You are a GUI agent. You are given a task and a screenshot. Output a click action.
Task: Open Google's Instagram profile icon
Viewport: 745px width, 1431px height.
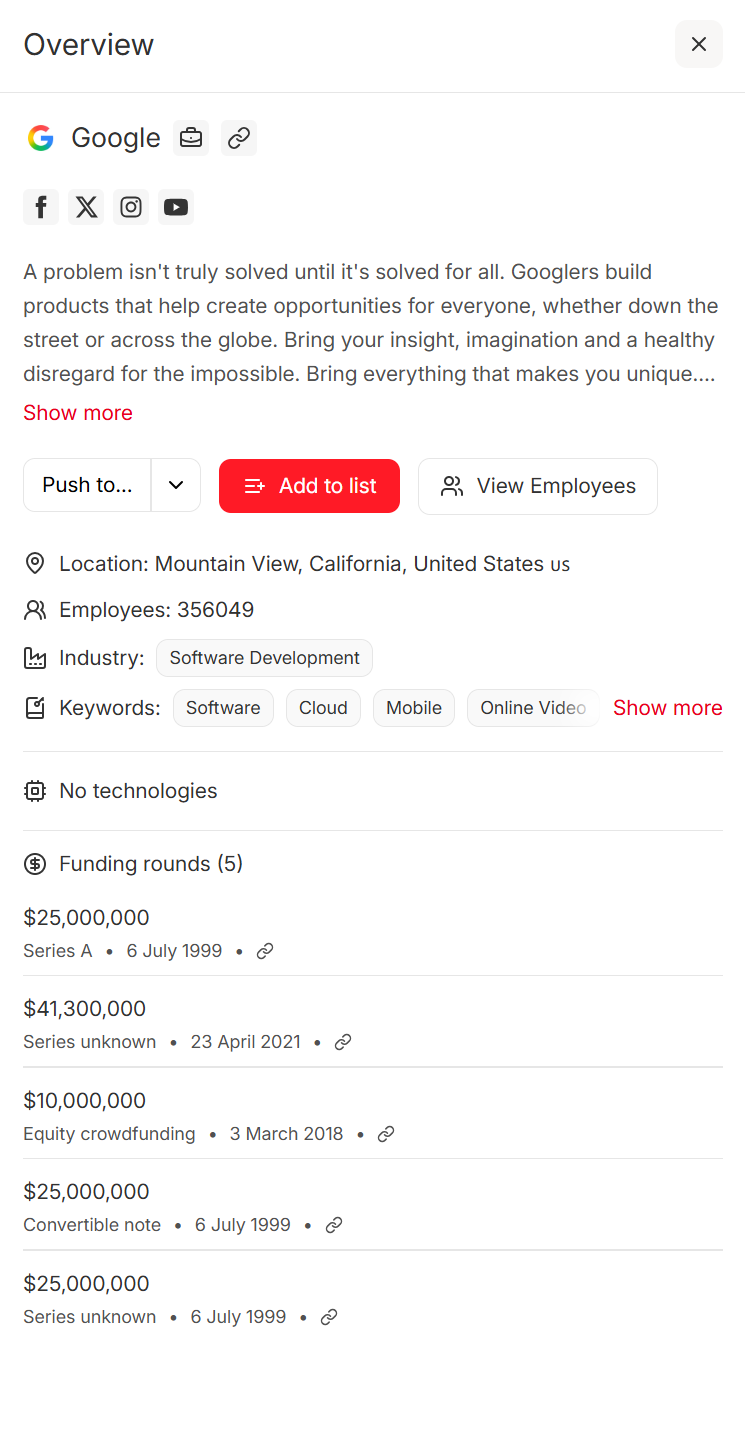(131, 207)
